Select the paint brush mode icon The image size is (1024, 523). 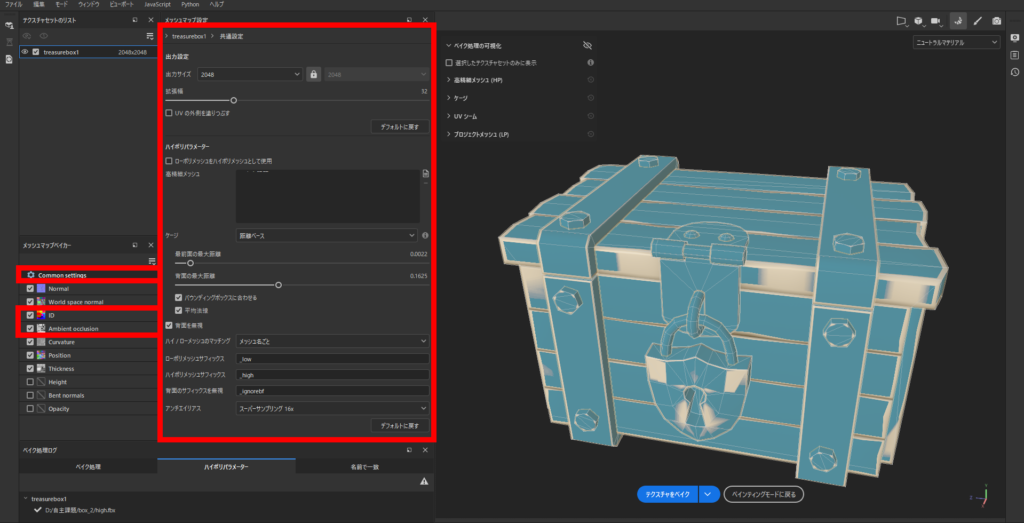978,20
